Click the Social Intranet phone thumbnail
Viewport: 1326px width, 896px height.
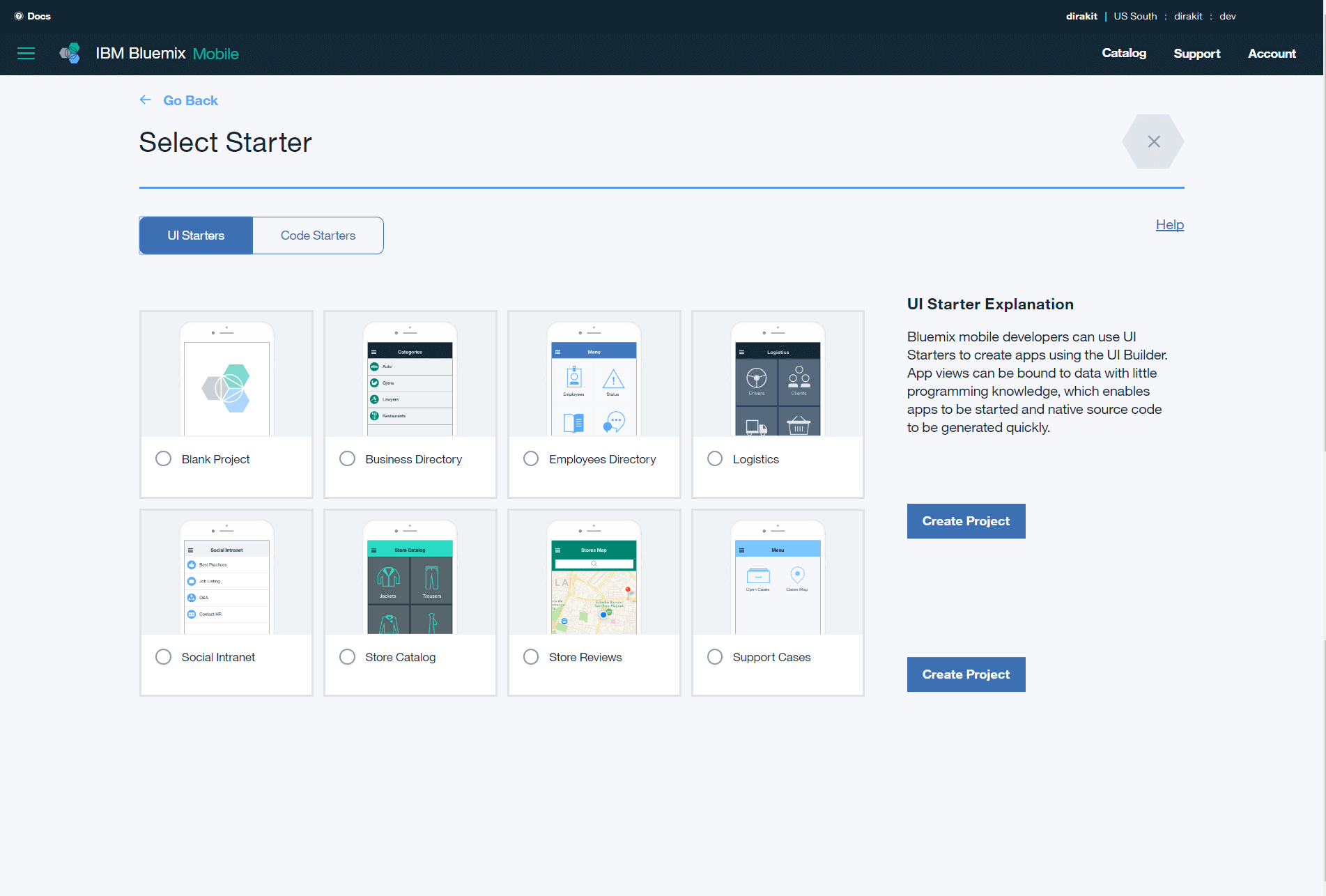coord(226,577)
